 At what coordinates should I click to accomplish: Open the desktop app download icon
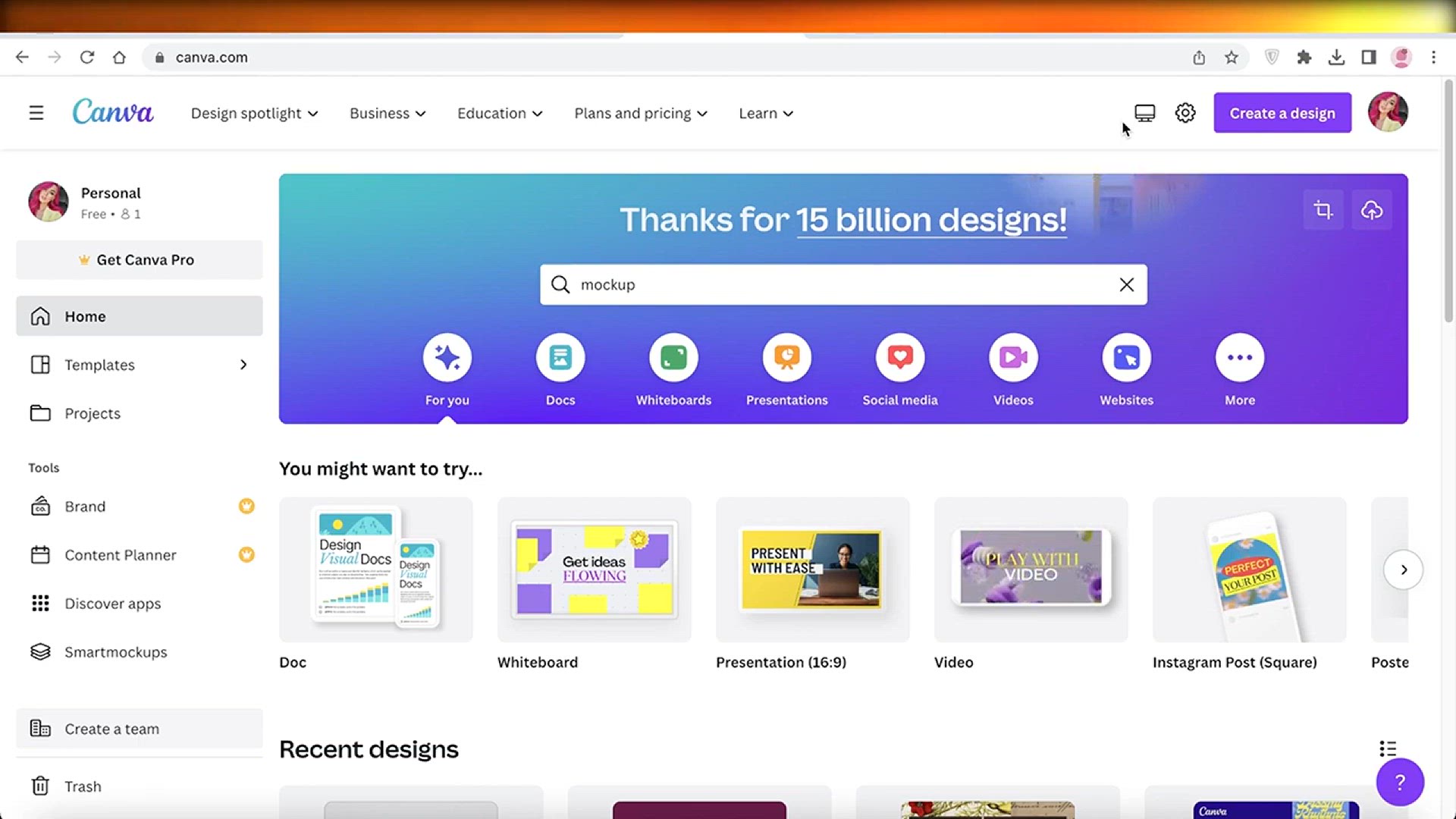[1144, 113]
